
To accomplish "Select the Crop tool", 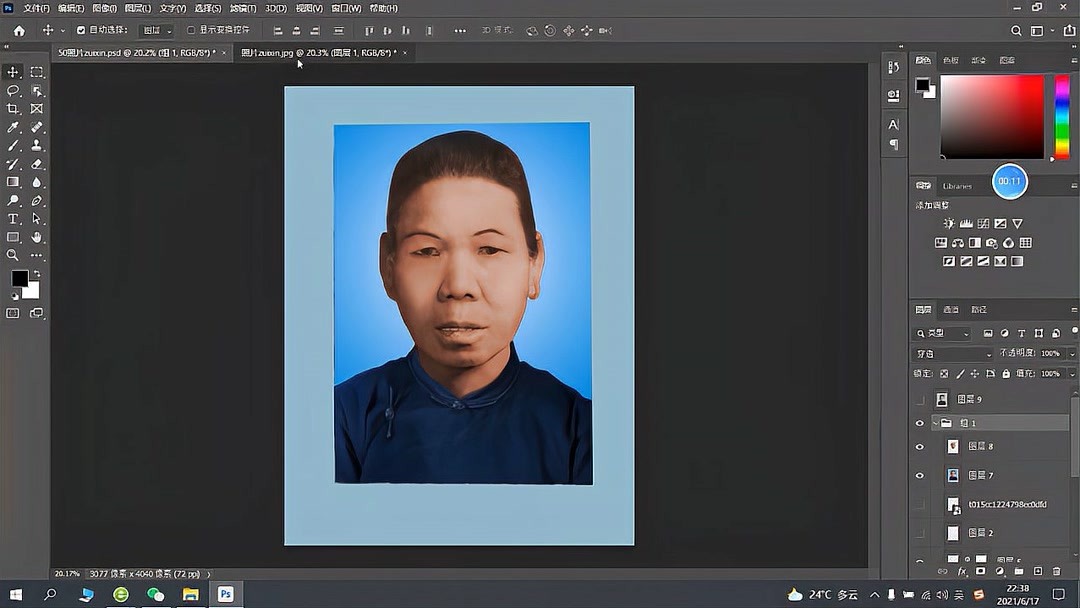I will coord(13,110).
